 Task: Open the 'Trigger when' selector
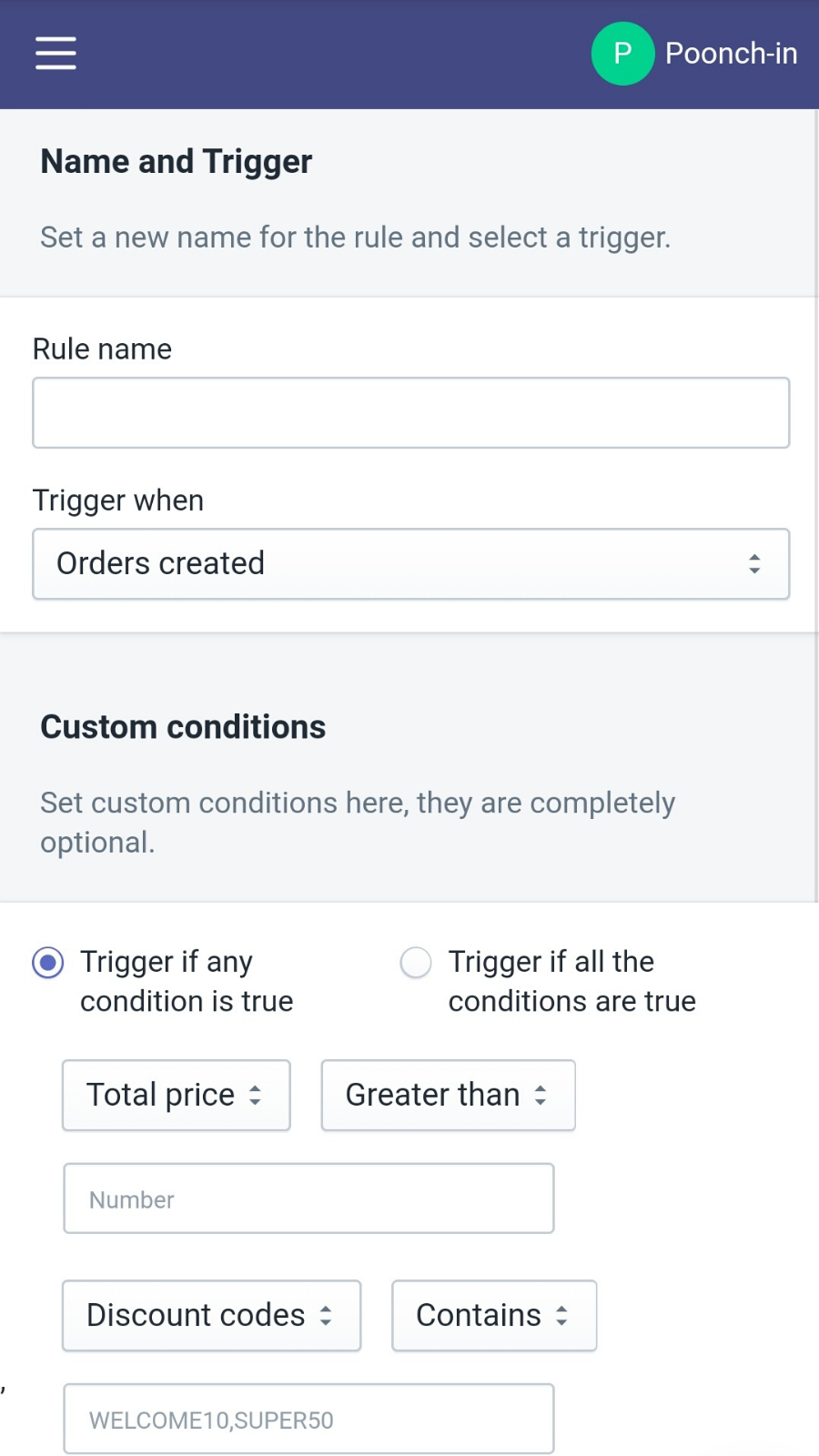[x=409, y=563]
